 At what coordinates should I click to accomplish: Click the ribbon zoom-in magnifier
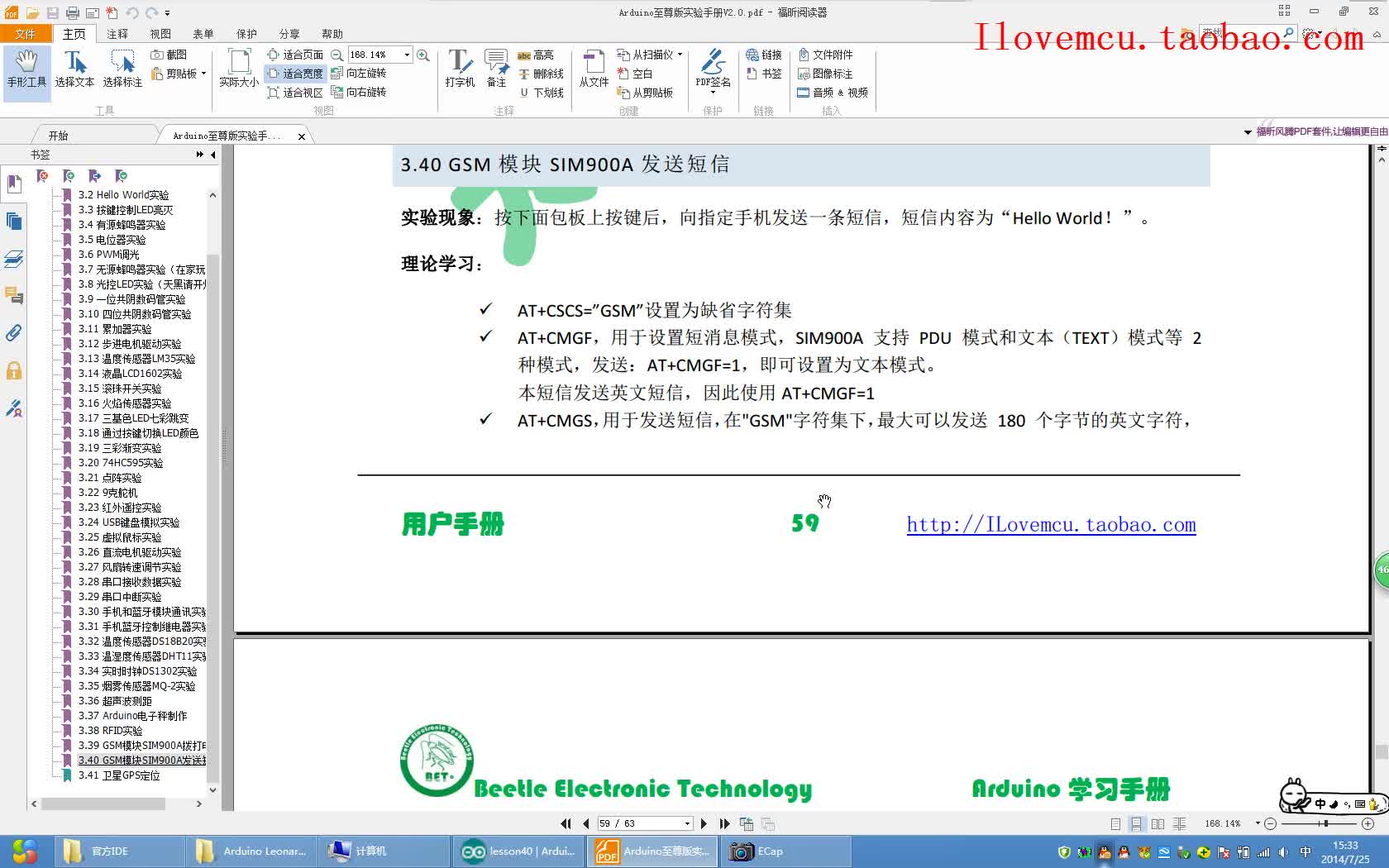(x=422, y=55)
